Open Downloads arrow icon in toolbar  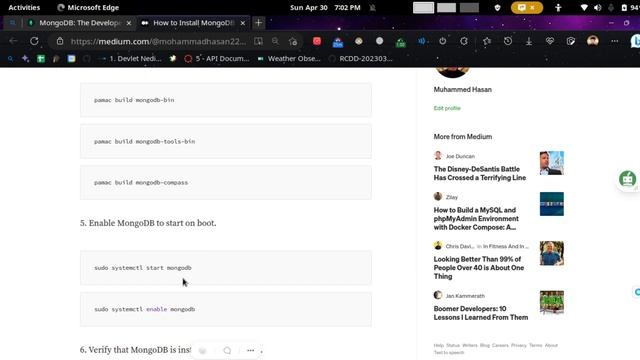tap(529, 41)
